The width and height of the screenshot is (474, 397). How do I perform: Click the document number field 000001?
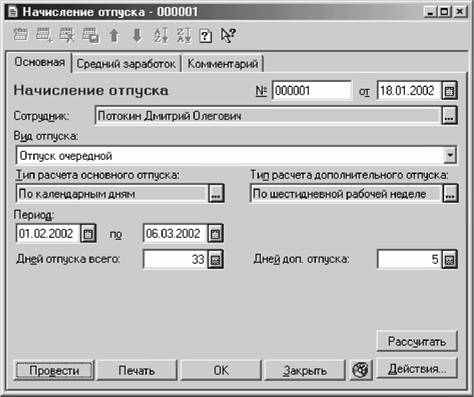coord(312,91)
